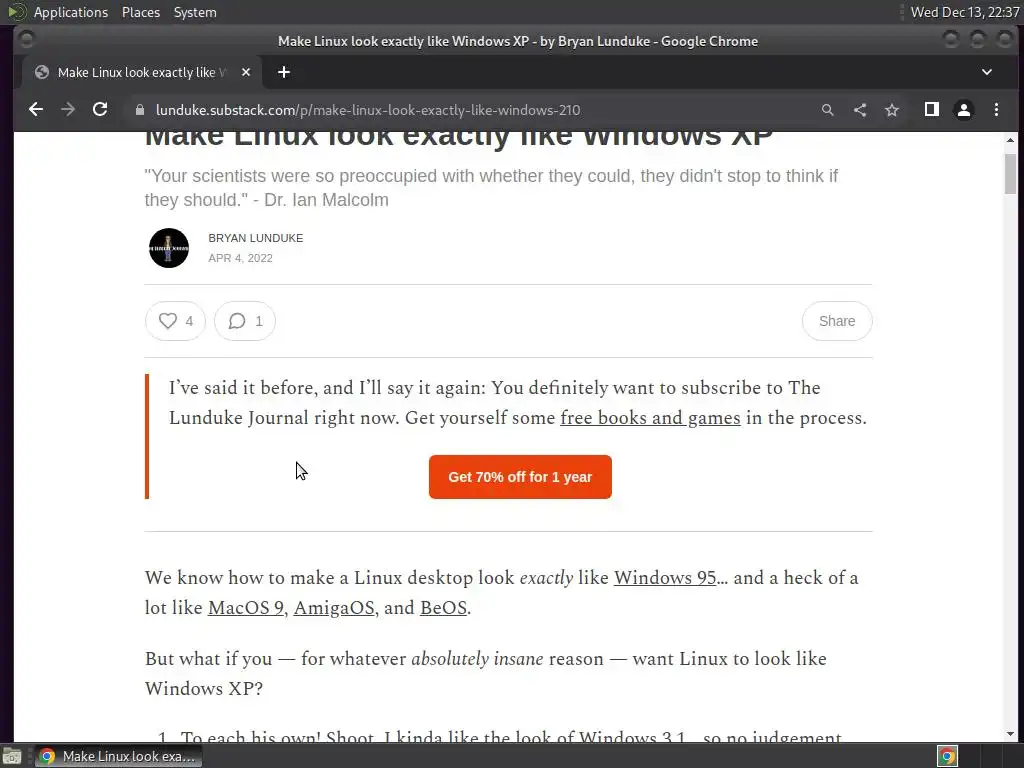Bookmark this page with the star icon
1024x768 pixels.
892,110
